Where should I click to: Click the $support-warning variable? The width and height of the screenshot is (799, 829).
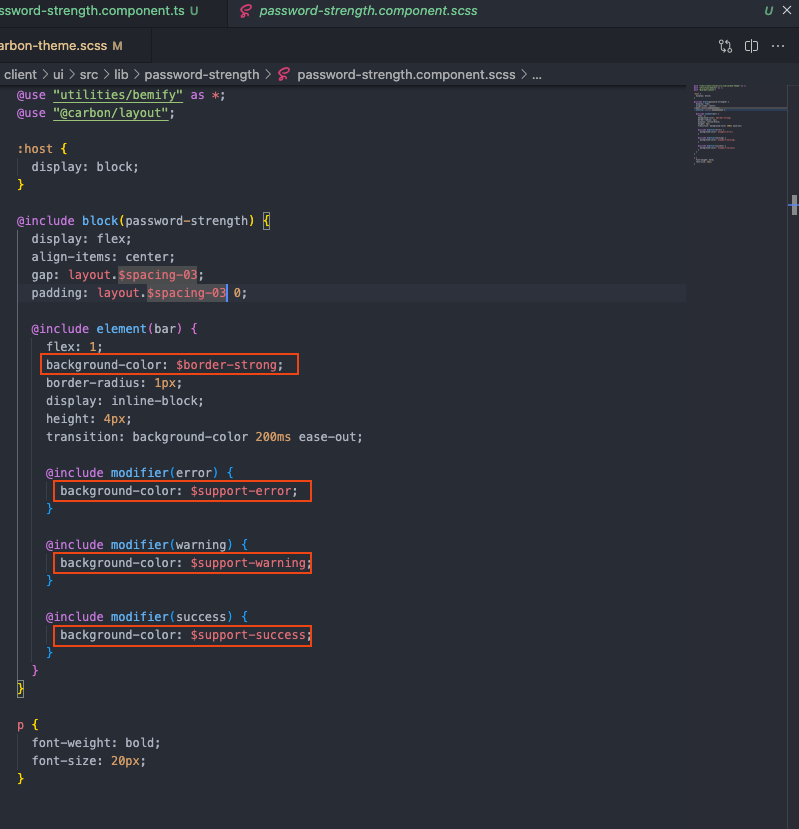pos(248,563)
